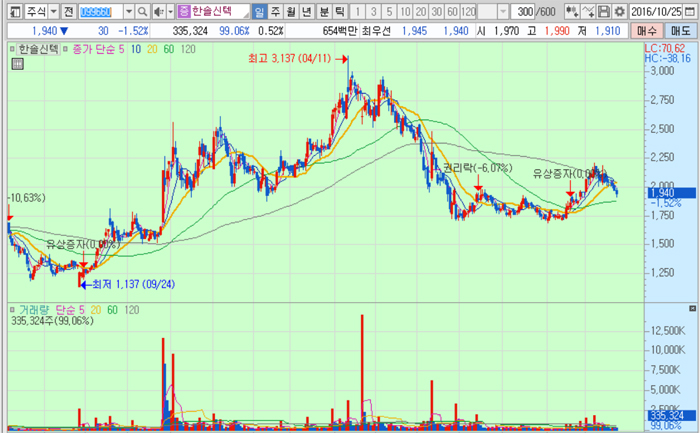
Task: Click the stock code search magnifier icon
Action: coord(142,11)
